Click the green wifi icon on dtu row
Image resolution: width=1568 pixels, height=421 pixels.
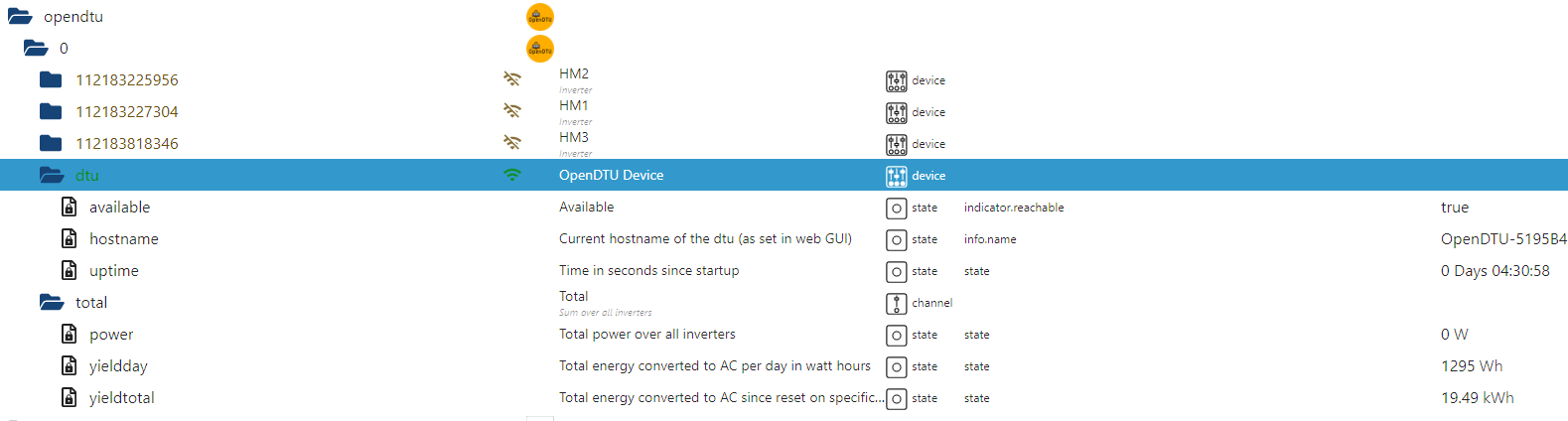coord(512,175)
